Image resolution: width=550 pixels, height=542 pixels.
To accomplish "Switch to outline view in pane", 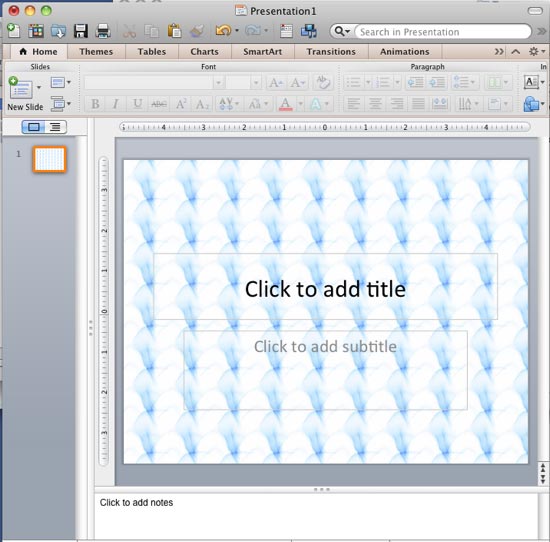I will tap(55, 127).
